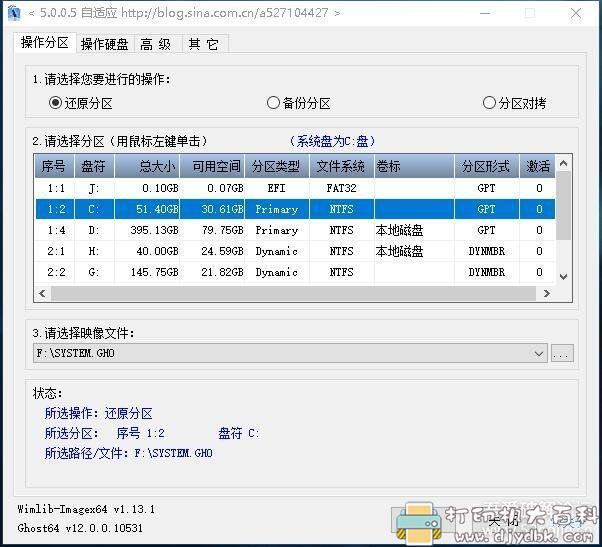Click the 分区类型 column header
Viewport: 602px width, 547px height.
(x=276, y=166)
